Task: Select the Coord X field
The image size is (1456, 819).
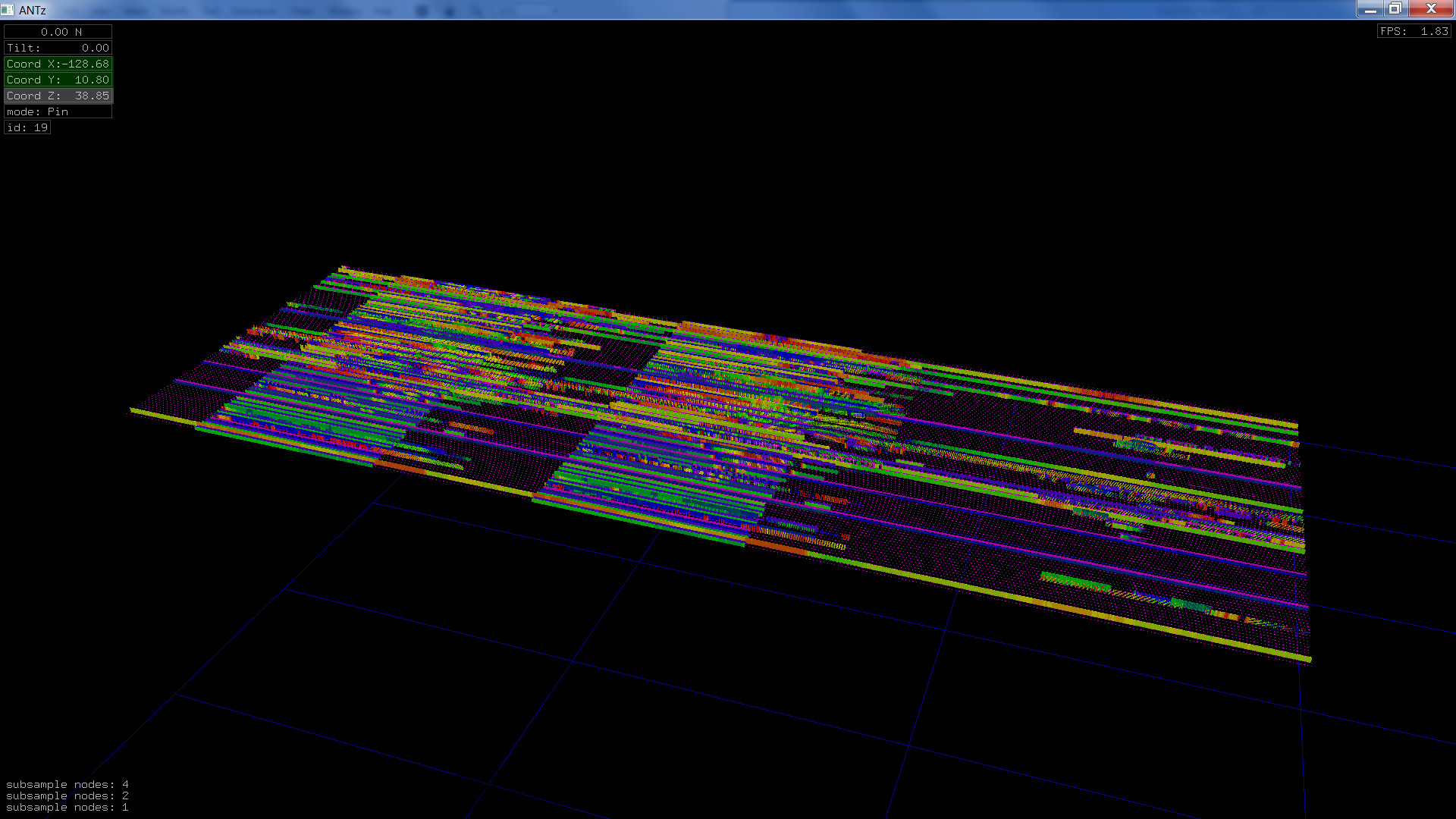Action: pos(58,64)
